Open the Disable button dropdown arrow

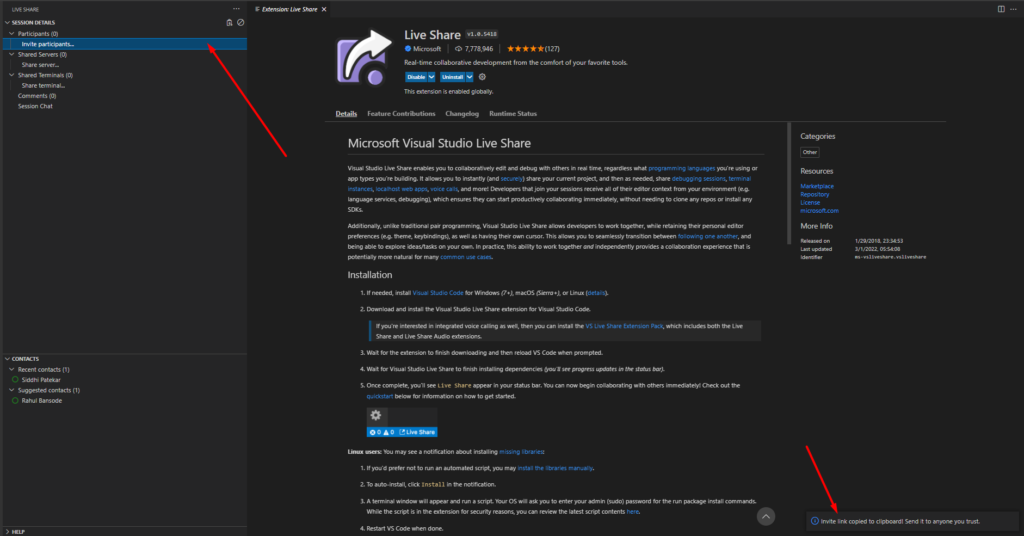[431, 77]
